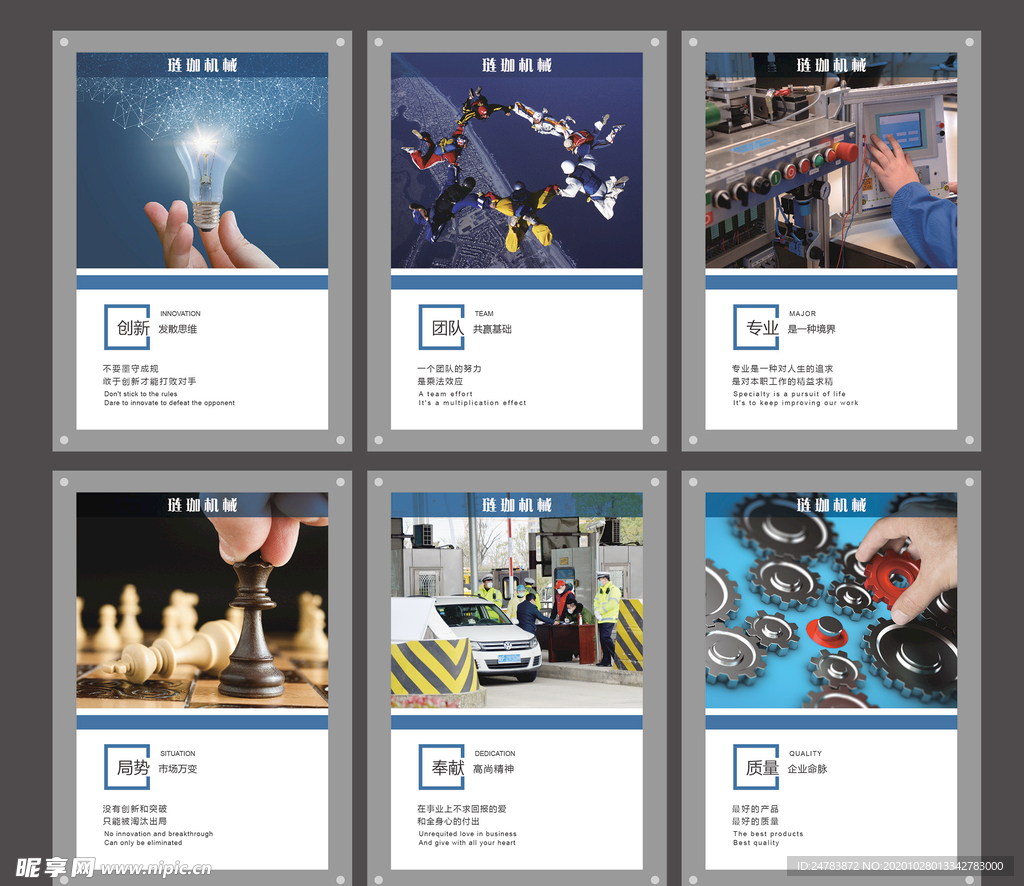The image size is (1024, 886).
Task: Click the 共赢基础 subtitle
Action: coord(492,329)
